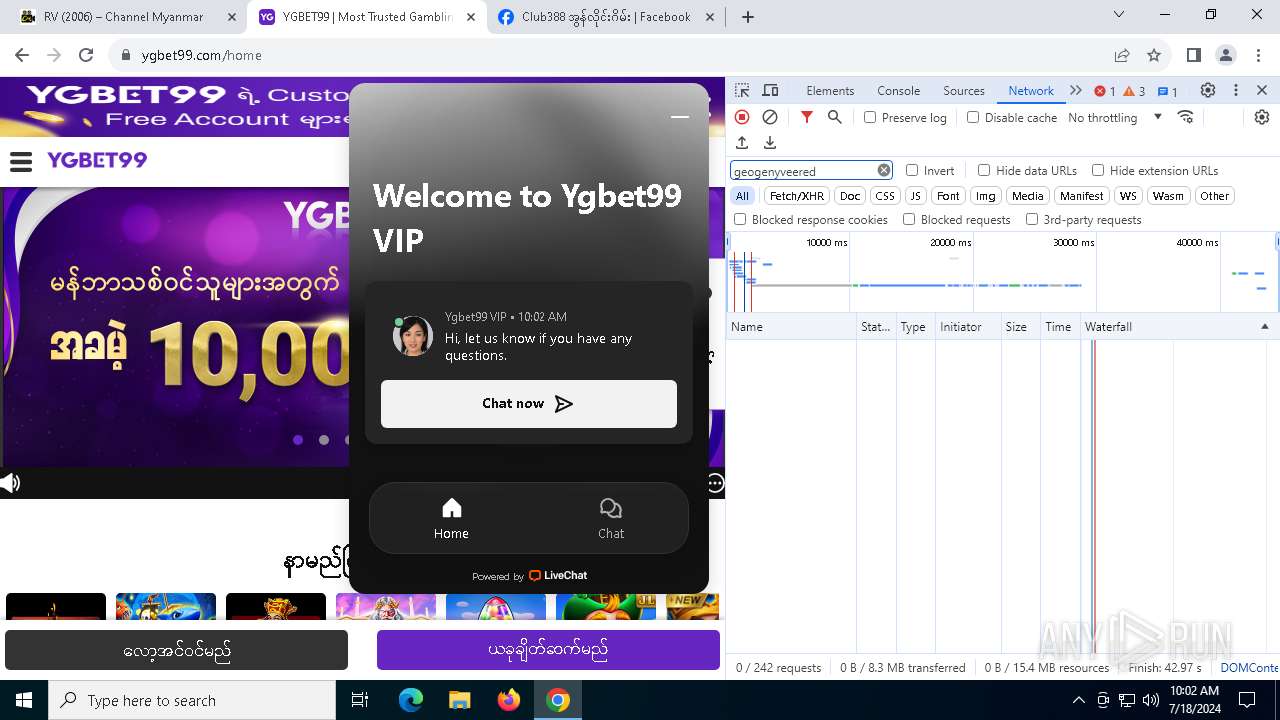
Task: Open the LiveChat powered-by link
Action: 529,575
